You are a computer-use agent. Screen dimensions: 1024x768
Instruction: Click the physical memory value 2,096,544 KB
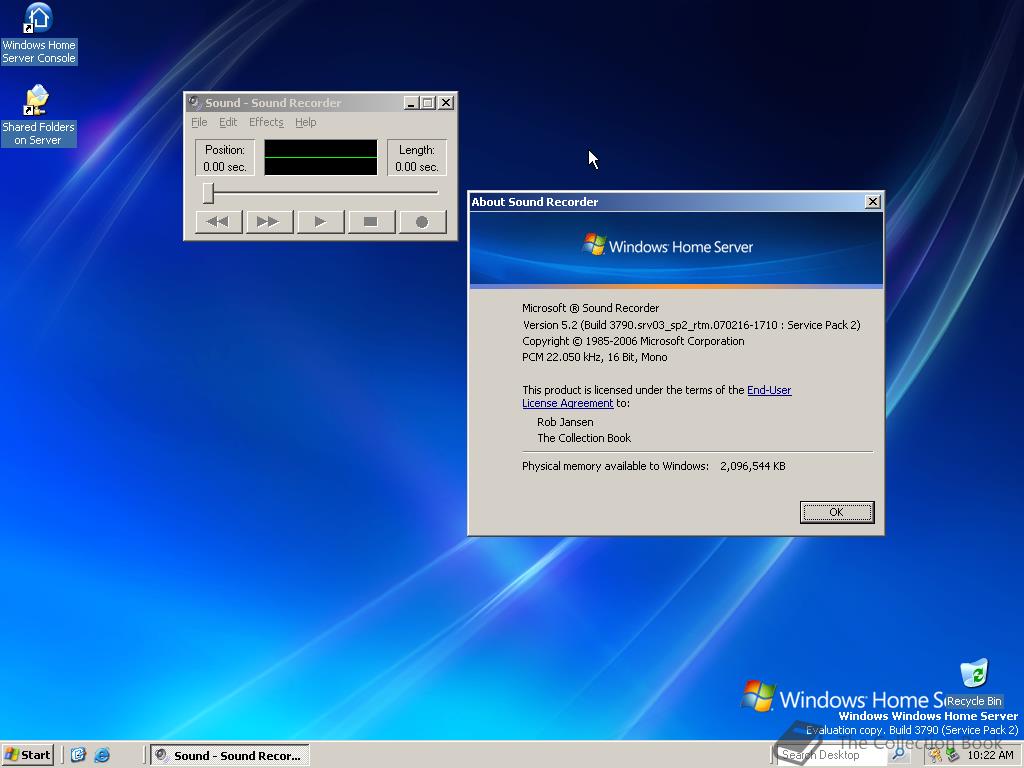coord(753,466)
